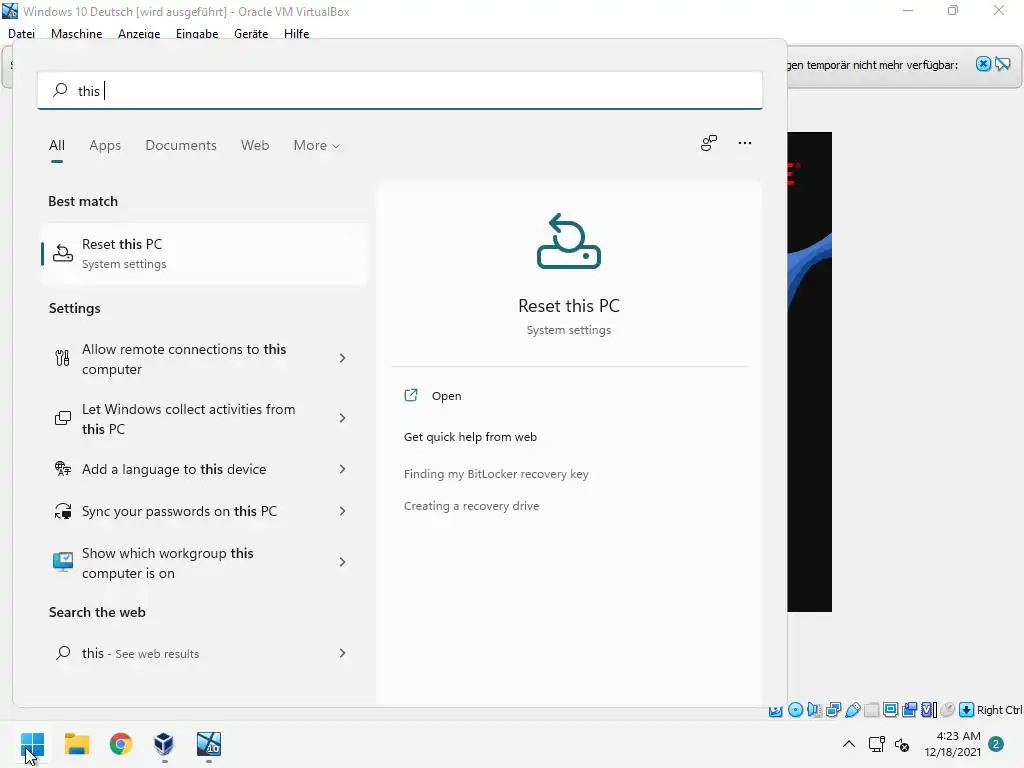The image size is (1024, 768).
Task: Click the VirtualBox display status icon
Action: coord(890,709)
